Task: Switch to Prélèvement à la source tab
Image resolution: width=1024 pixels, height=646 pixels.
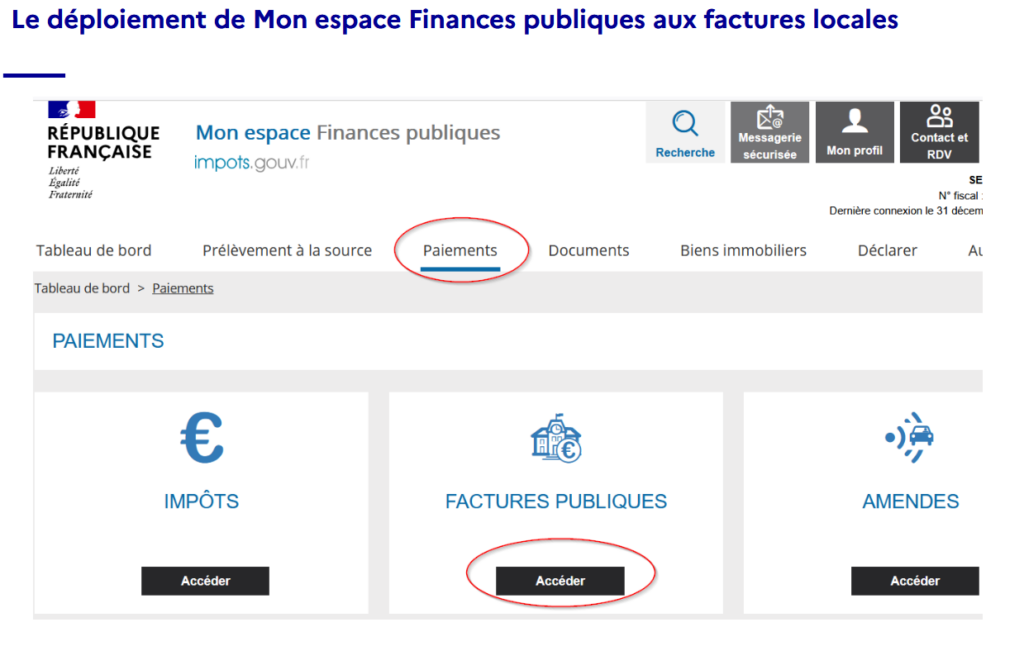Action: point(287,251)
